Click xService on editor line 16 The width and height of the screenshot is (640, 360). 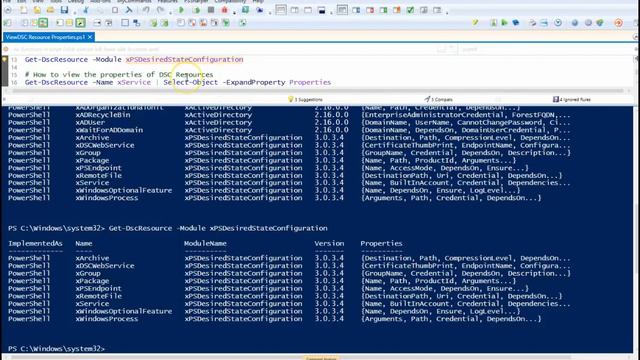click(x=134, y=82)
